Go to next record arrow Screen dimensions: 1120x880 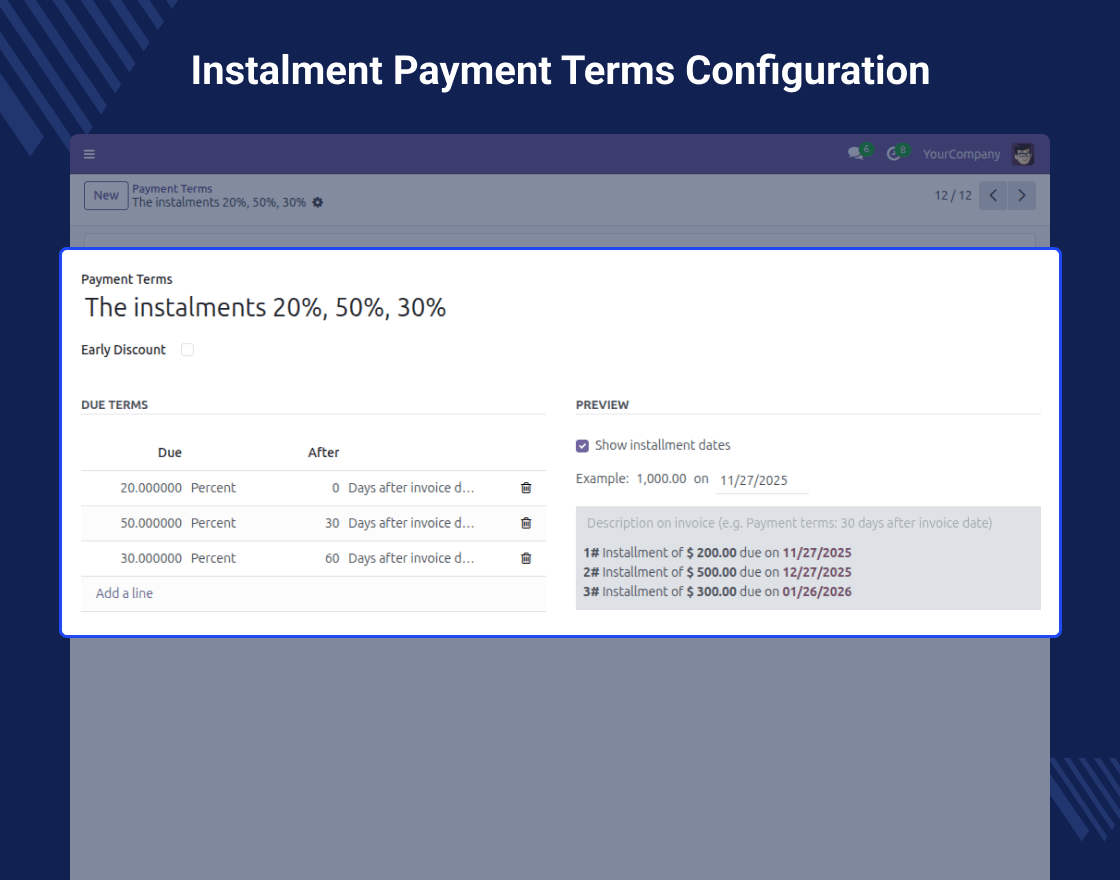coord(1021,196)
